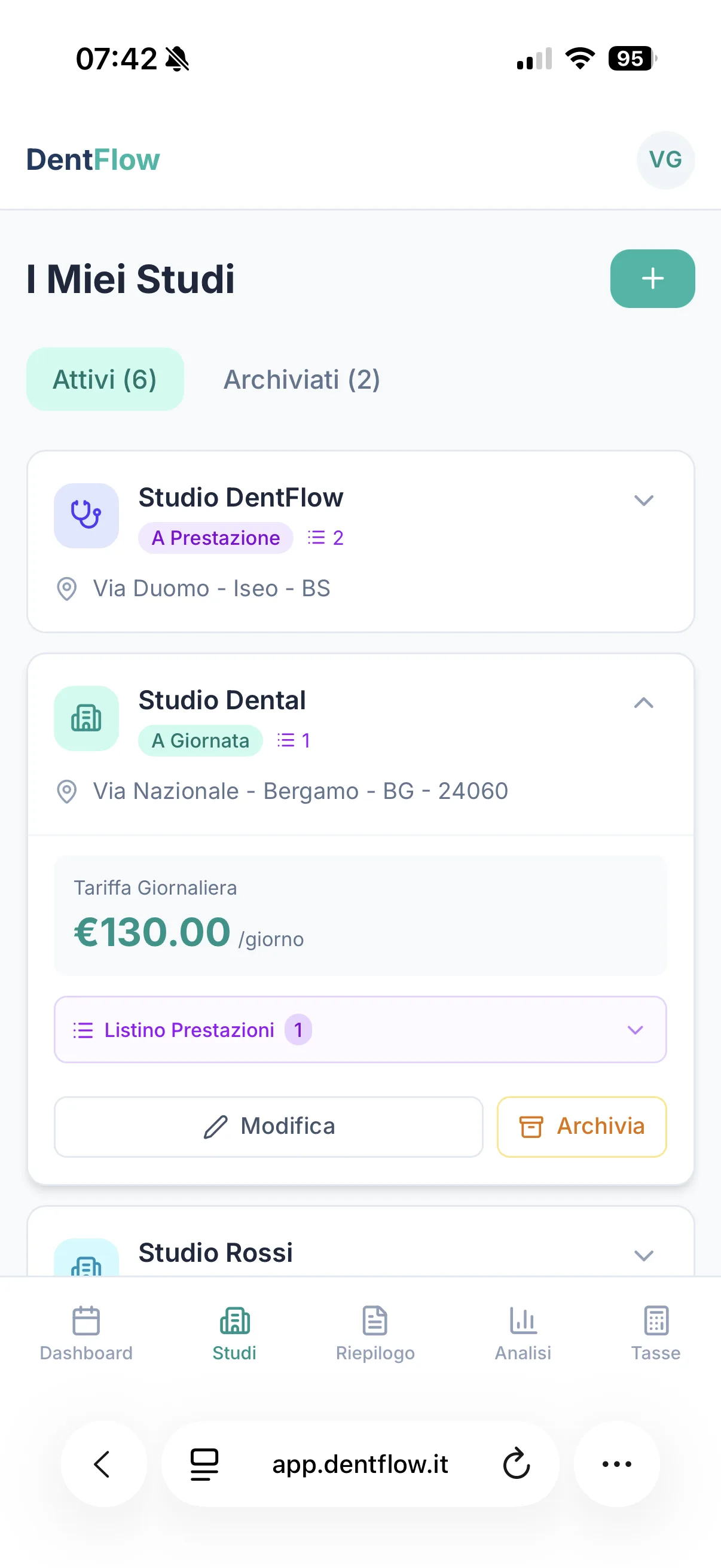Screen dimensions: 721x1568
Task: Tap the app.dentflow.it address field
Action: 360,1464
